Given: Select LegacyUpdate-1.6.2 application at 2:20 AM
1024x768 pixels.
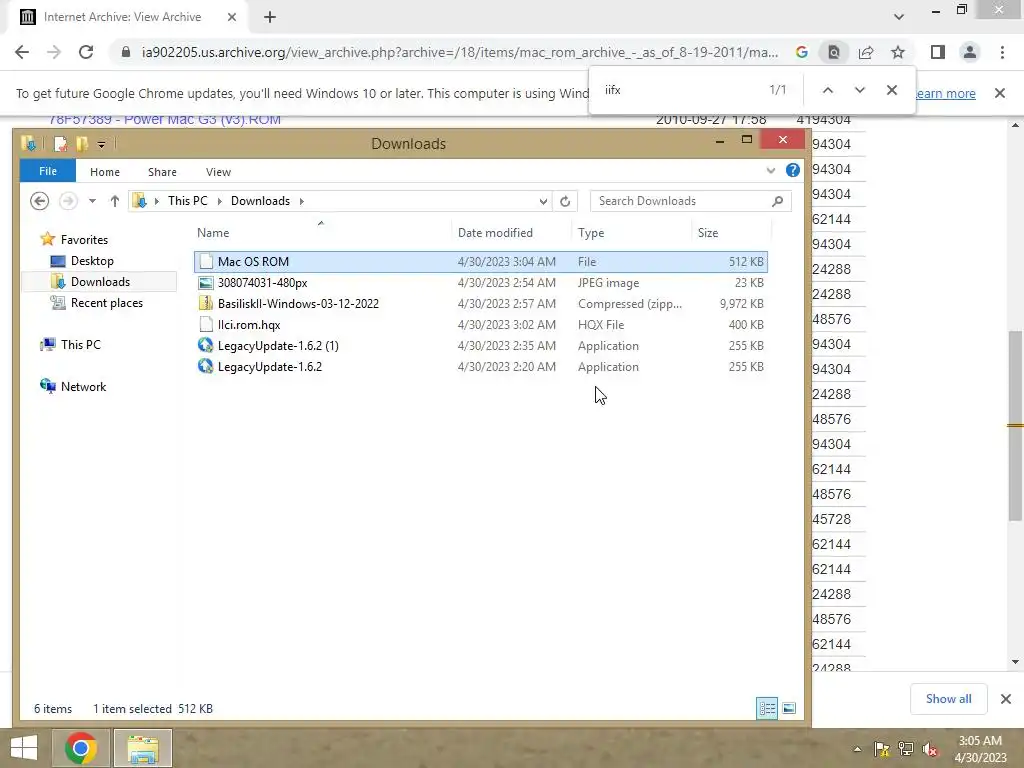Looking at the screenshot, I should click(x=481, y=366).
